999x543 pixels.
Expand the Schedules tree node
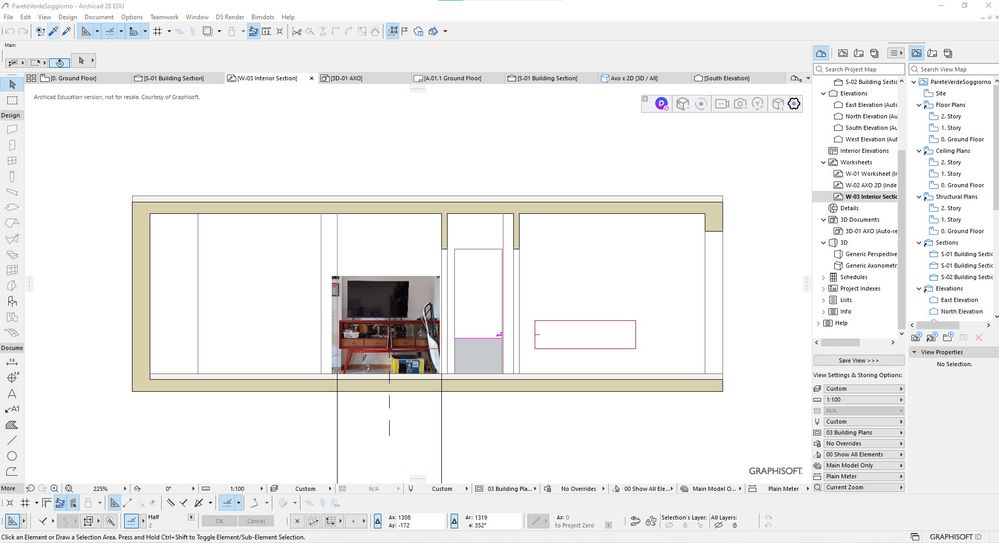(823, 277)
